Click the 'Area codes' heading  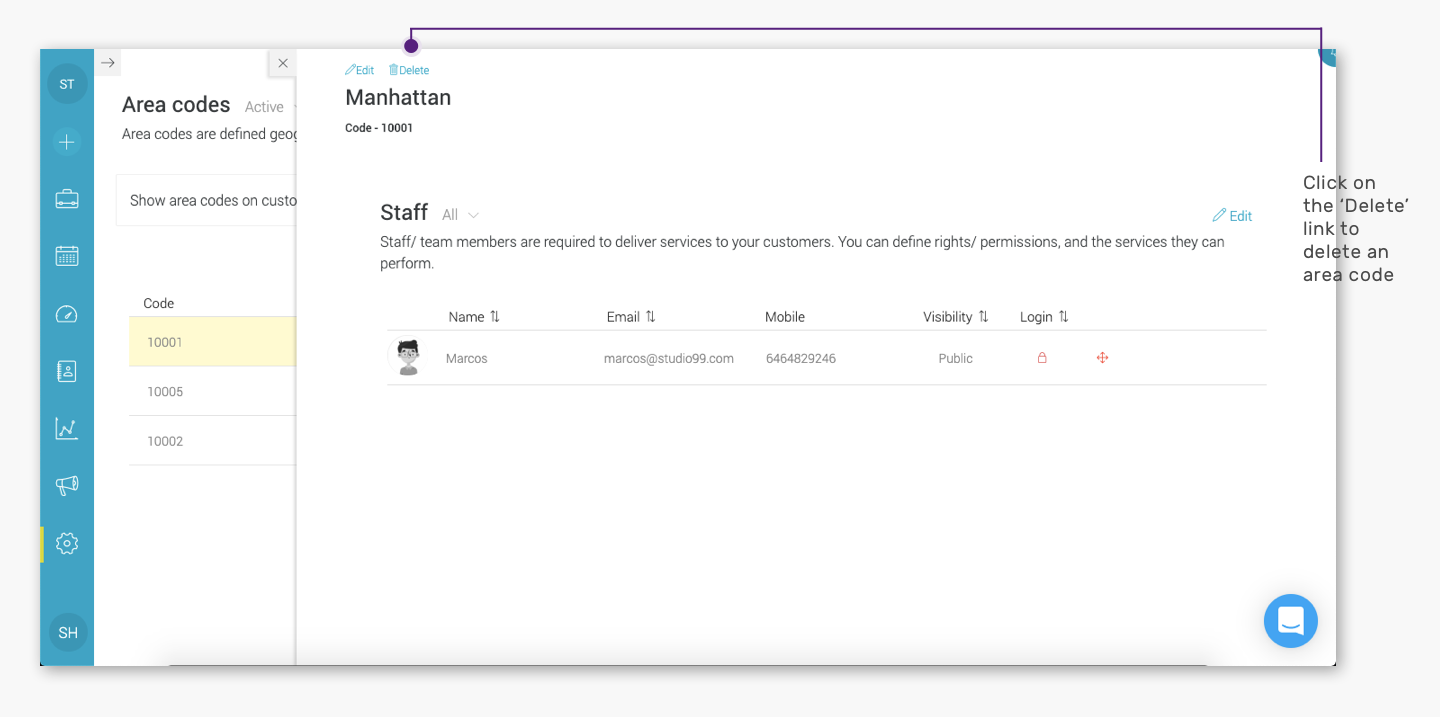pyautogui.click(x=176, y=105)
